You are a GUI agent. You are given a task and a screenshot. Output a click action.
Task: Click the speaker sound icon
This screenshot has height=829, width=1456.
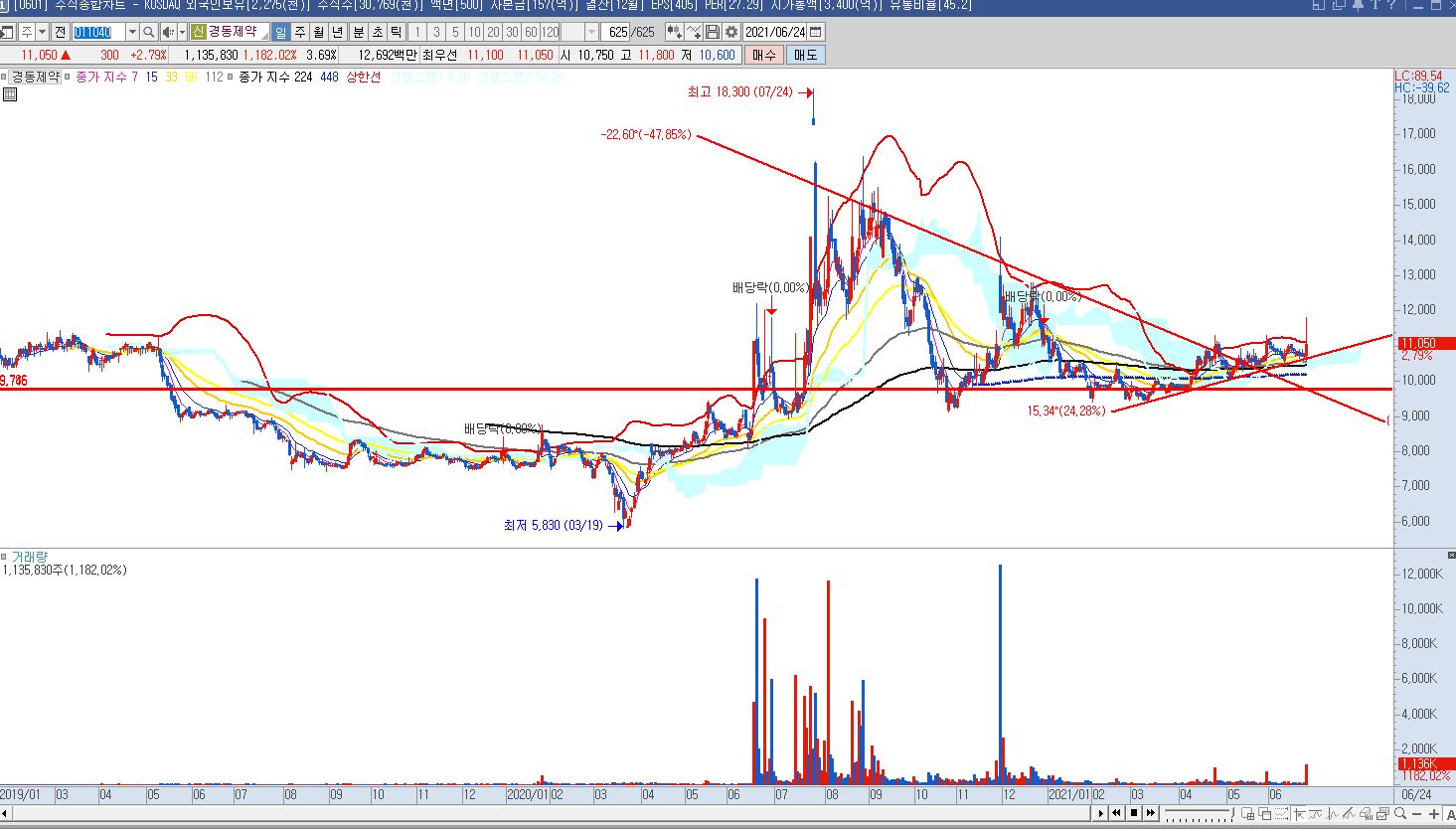tap(169, 32)
